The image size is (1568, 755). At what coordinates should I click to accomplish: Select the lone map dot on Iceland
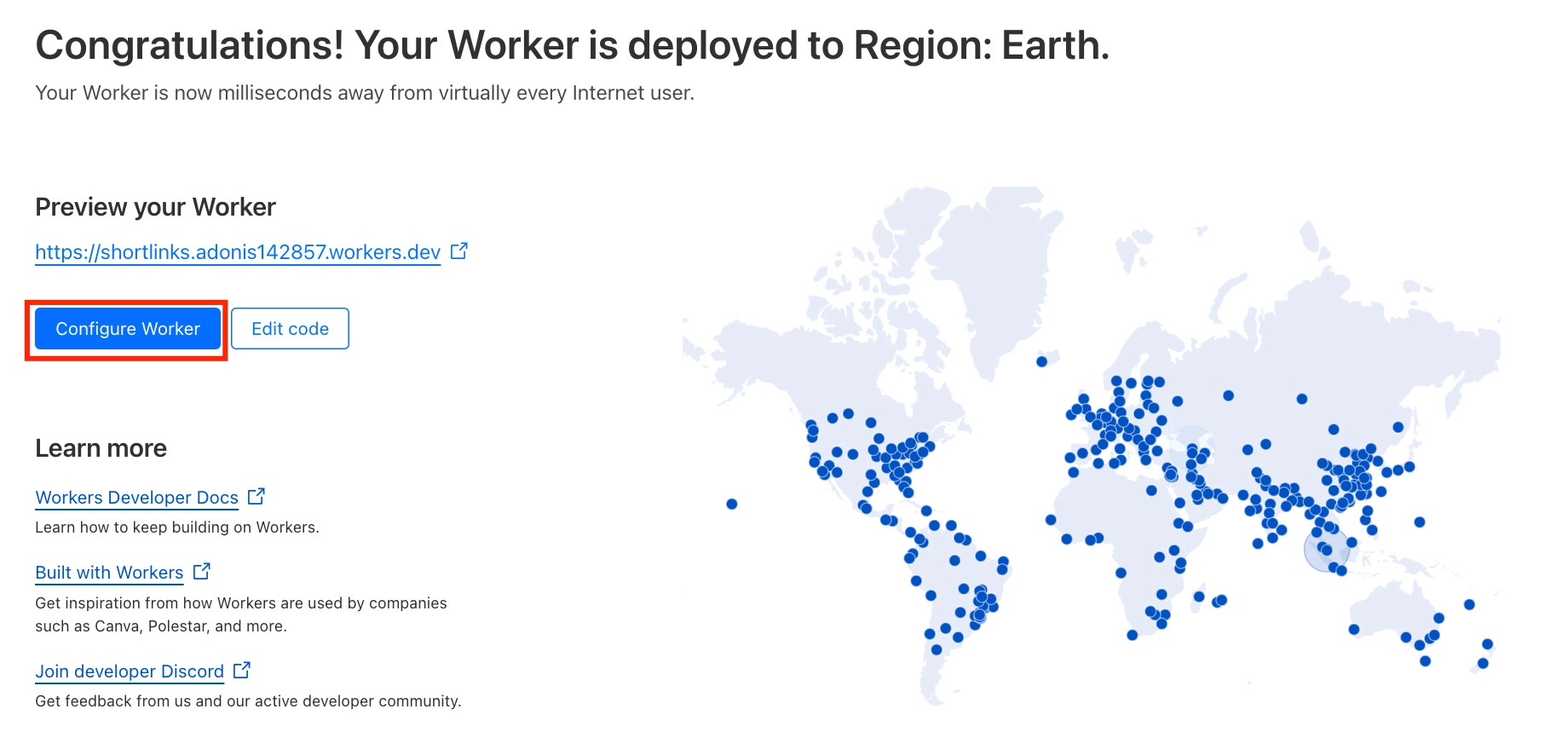pyautogui.click(x=1041, y=362)
